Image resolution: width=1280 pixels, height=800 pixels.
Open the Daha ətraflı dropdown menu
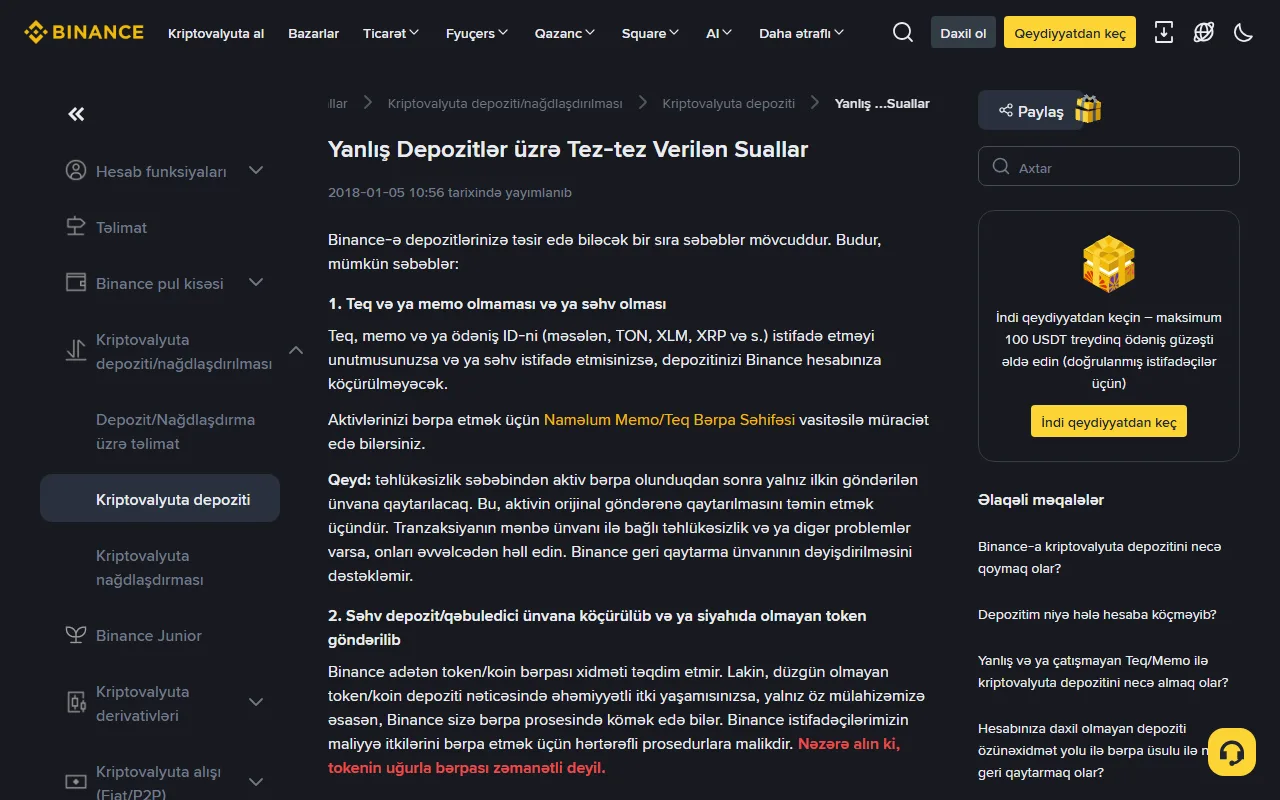pos(802,33)
